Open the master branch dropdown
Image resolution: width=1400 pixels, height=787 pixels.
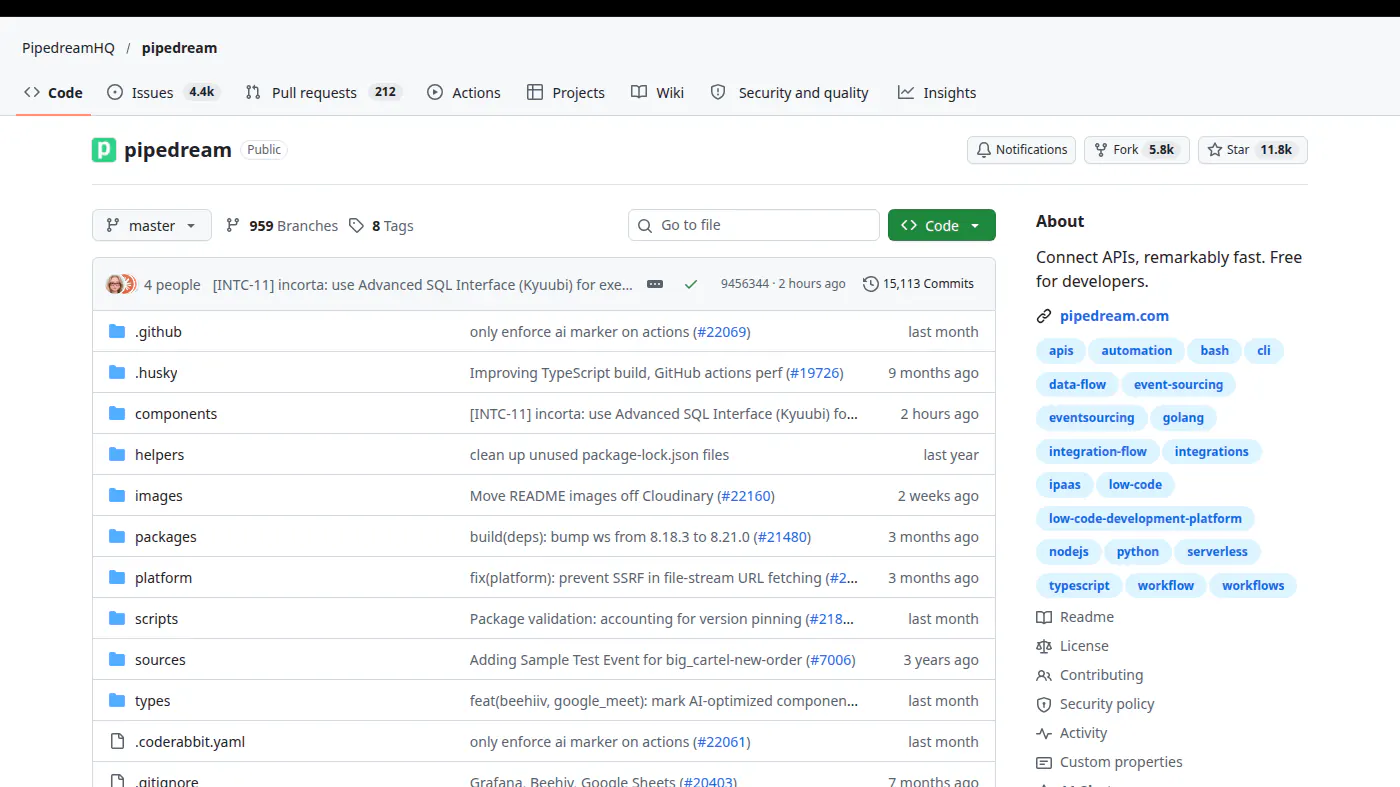tap(152, 225)
